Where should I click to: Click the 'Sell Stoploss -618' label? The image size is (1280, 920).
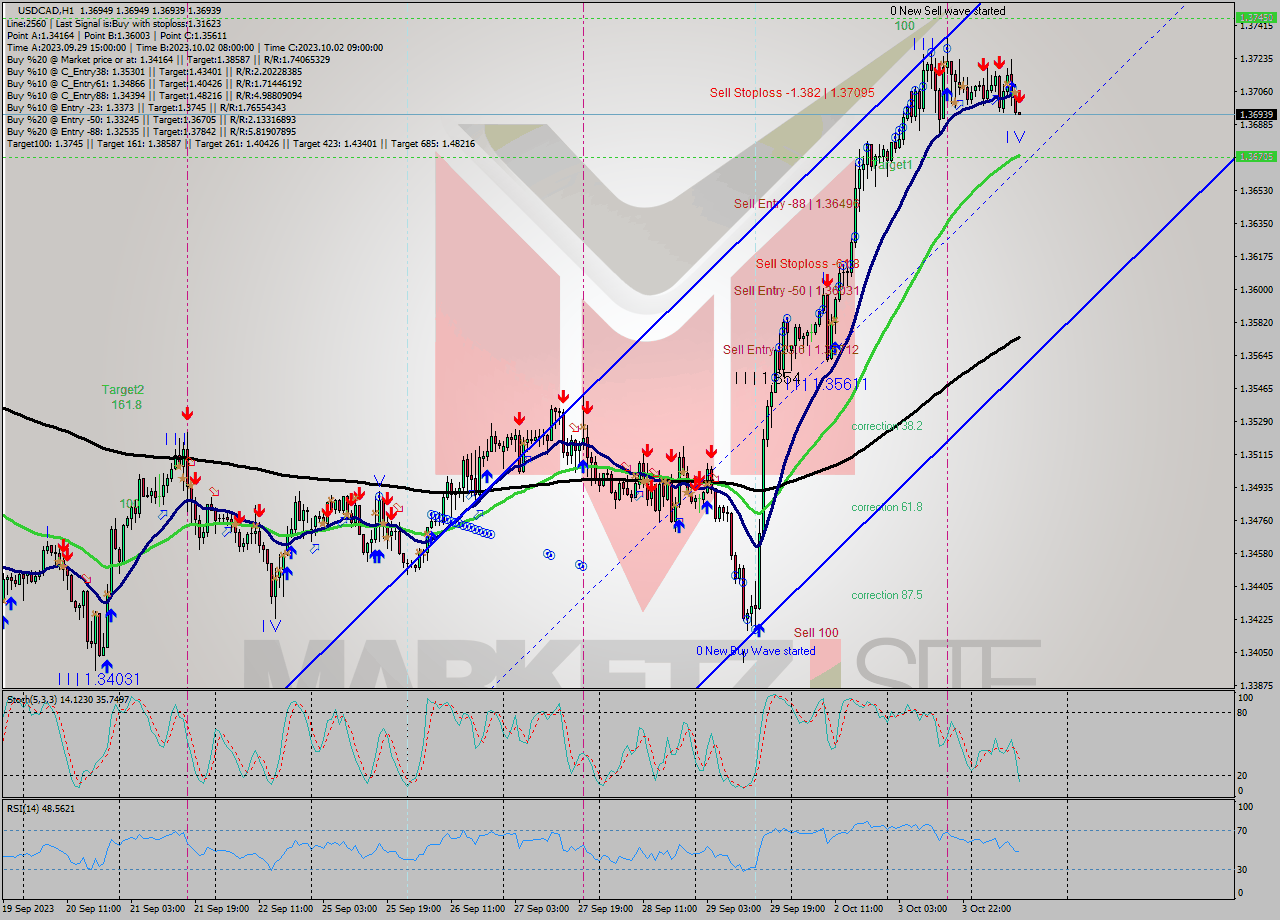807,264
